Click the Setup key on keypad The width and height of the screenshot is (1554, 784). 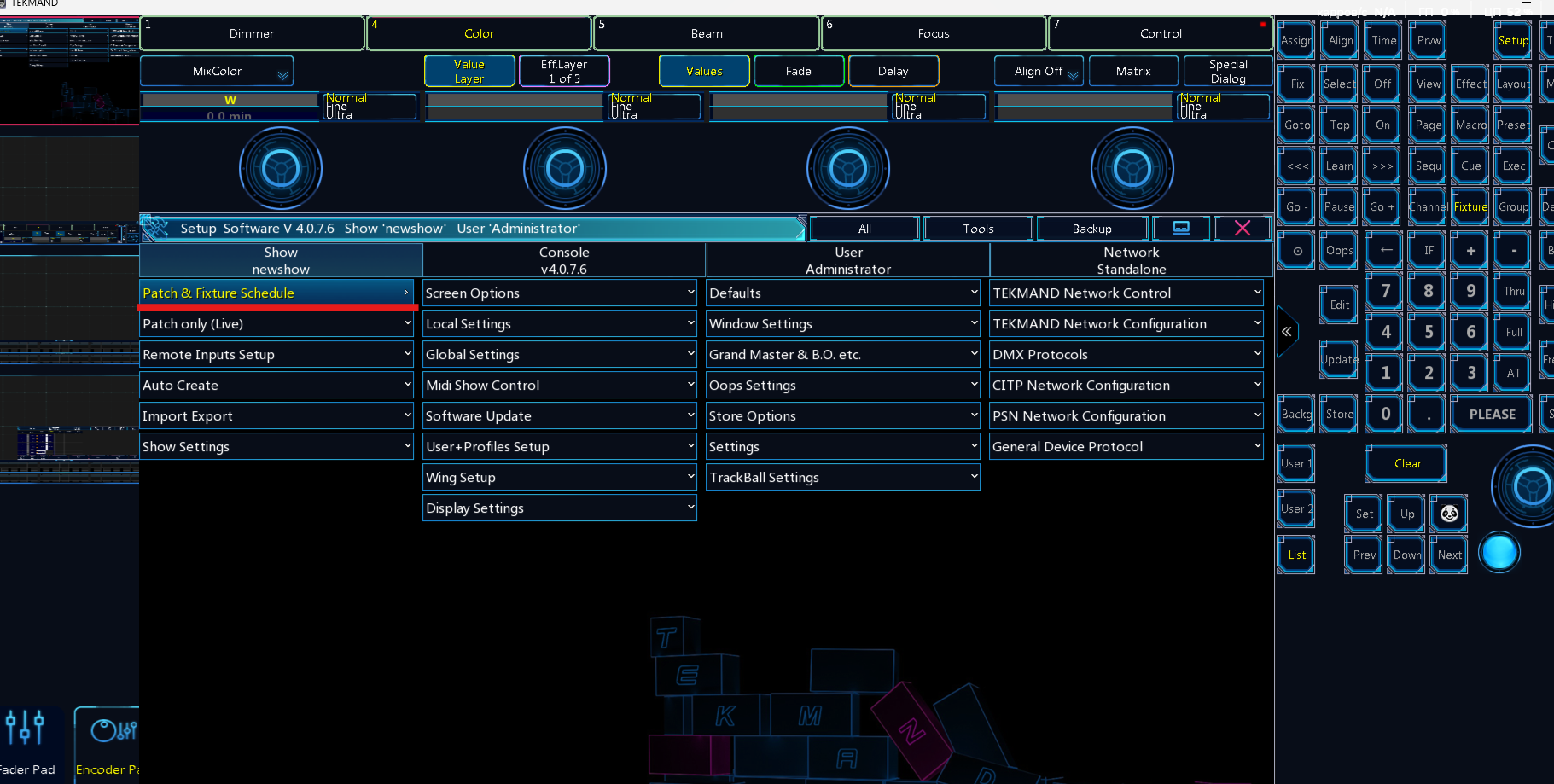pos(1513,40)
